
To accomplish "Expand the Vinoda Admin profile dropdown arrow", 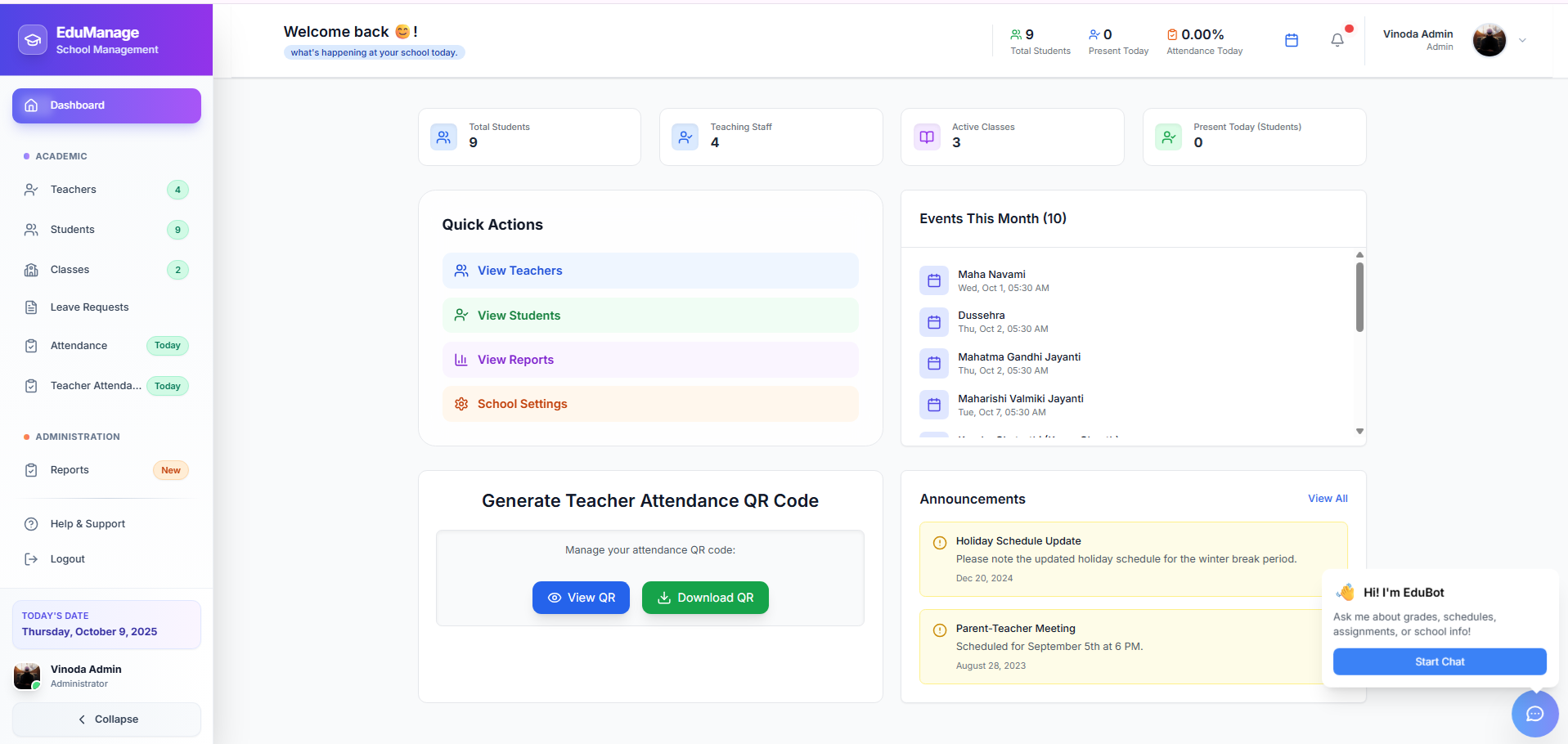I will [x=1522, y=40].
